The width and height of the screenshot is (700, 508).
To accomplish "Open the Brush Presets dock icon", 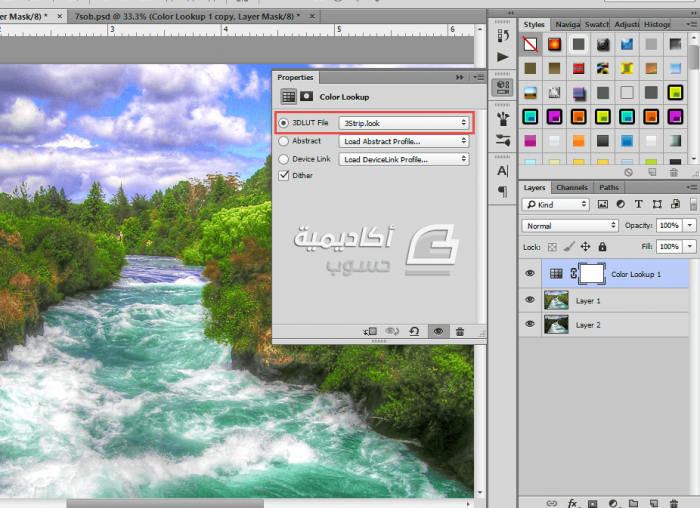I will 503,140.
